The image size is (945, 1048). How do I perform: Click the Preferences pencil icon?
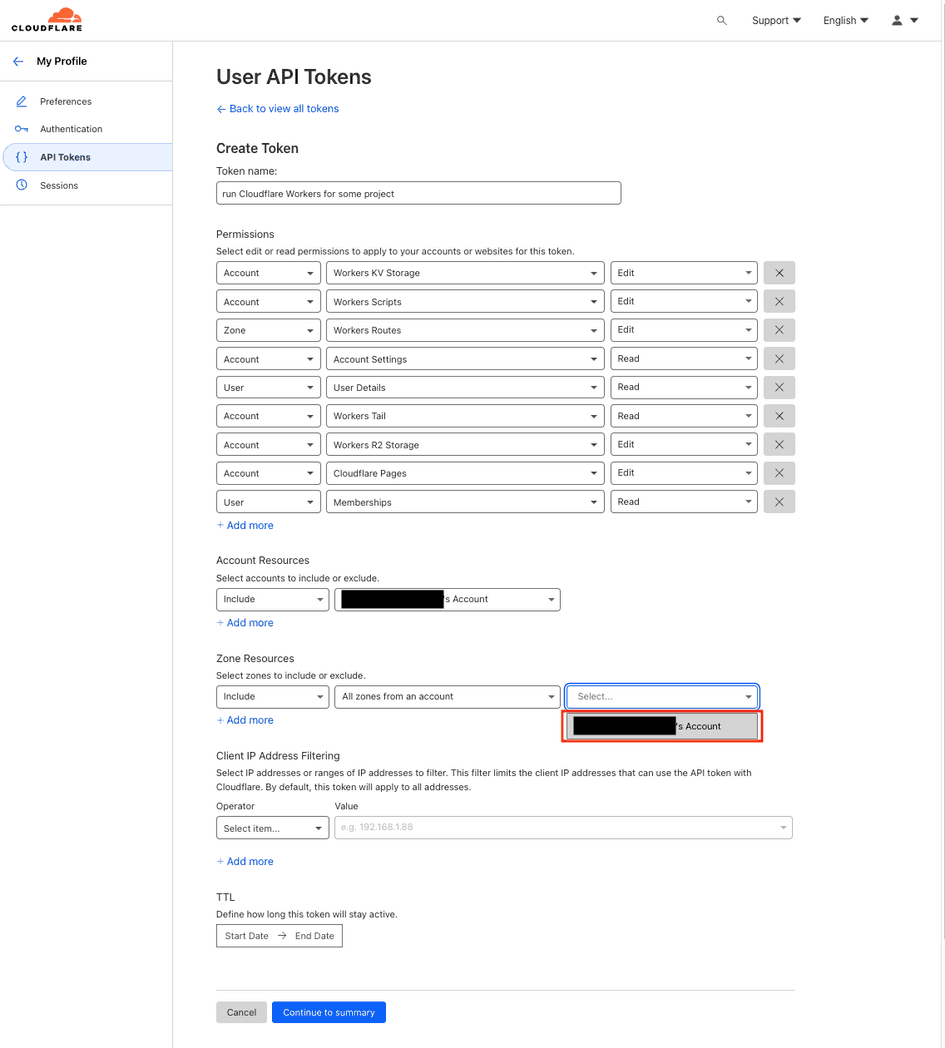[x=21, y=101]
